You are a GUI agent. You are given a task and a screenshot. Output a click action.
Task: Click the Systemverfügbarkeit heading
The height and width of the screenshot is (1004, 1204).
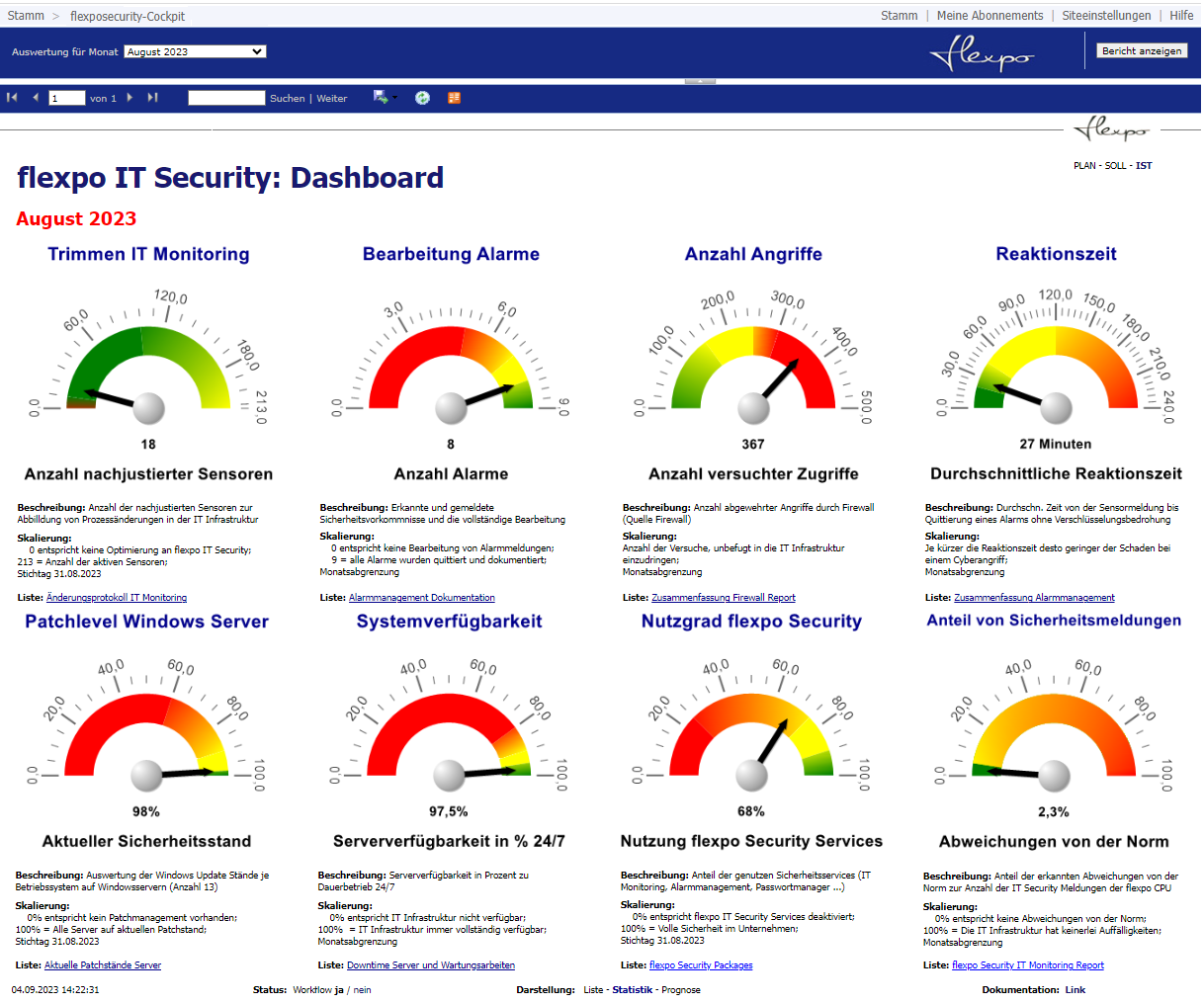449,622
